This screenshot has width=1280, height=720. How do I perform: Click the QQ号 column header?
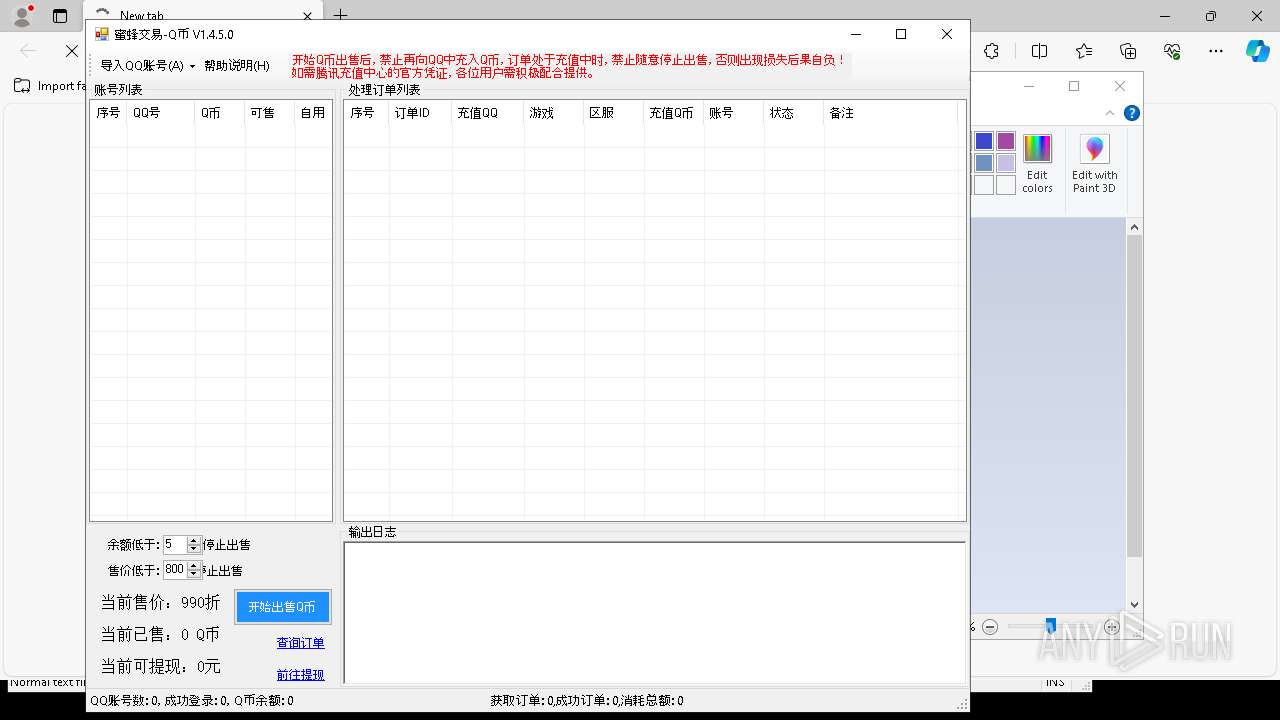[161, 113]
